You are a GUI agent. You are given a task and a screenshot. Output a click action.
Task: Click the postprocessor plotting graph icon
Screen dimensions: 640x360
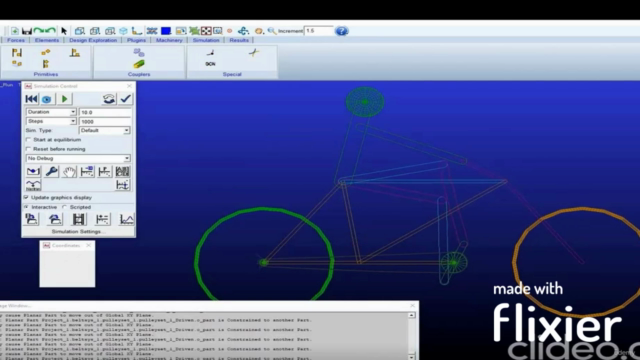click(x=127, y=219)
